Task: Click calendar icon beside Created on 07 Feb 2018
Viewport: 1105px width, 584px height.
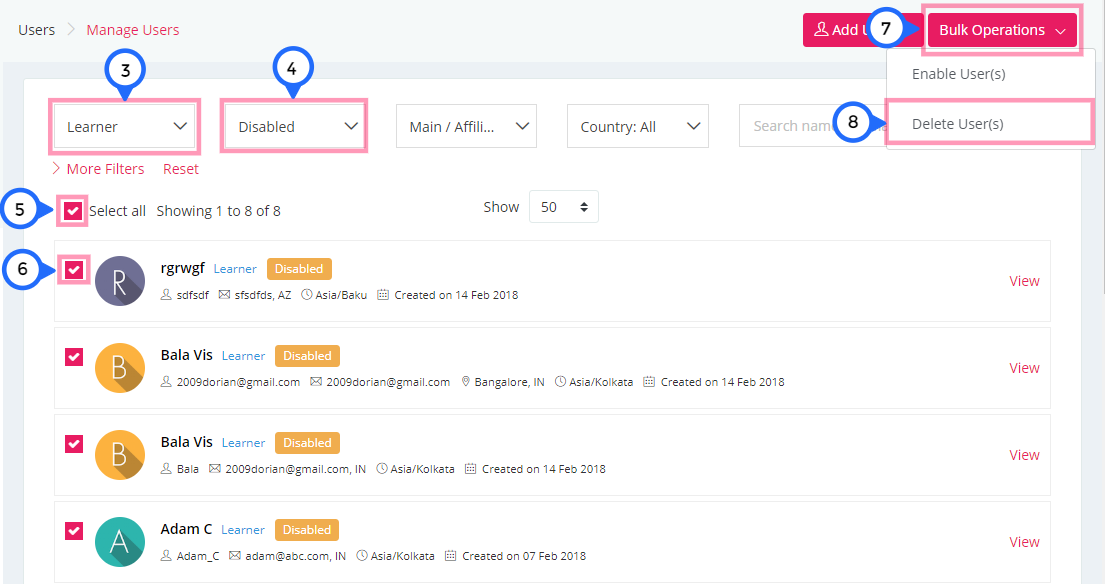Action: [450, 555]
